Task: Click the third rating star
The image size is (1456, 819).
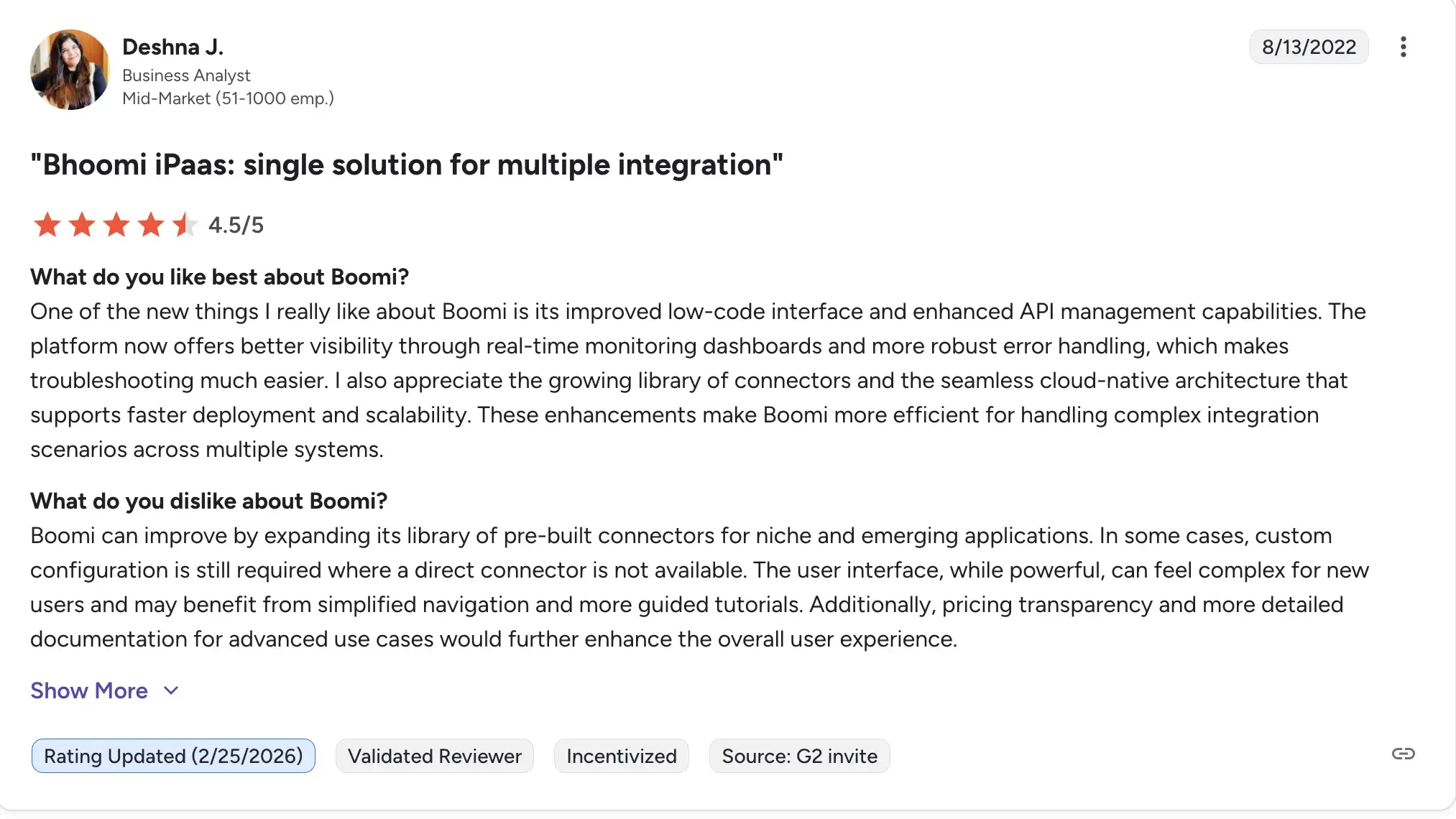Action: point(116,225)
